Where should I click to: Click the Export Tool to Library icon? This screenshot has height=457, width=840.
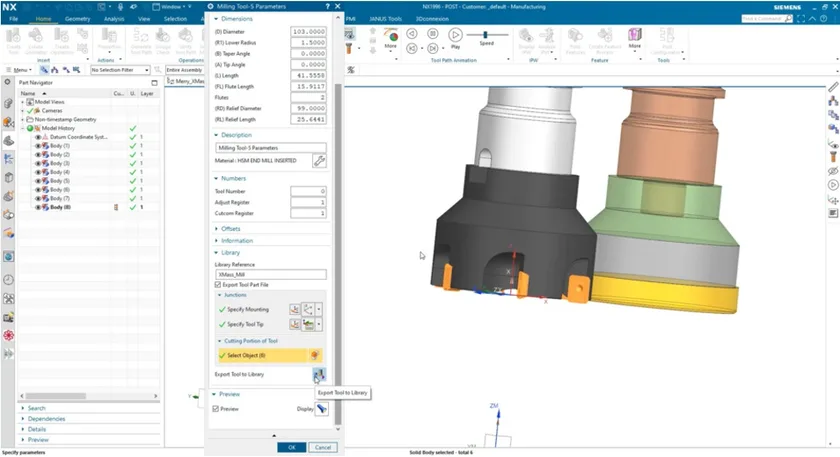[319, 374]
